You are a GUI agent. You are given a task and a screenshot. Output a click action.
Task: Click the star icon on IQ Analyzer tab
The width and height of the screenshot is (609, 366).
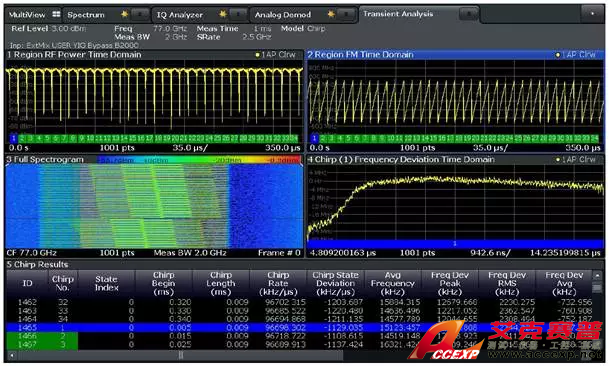coord(223,14)
